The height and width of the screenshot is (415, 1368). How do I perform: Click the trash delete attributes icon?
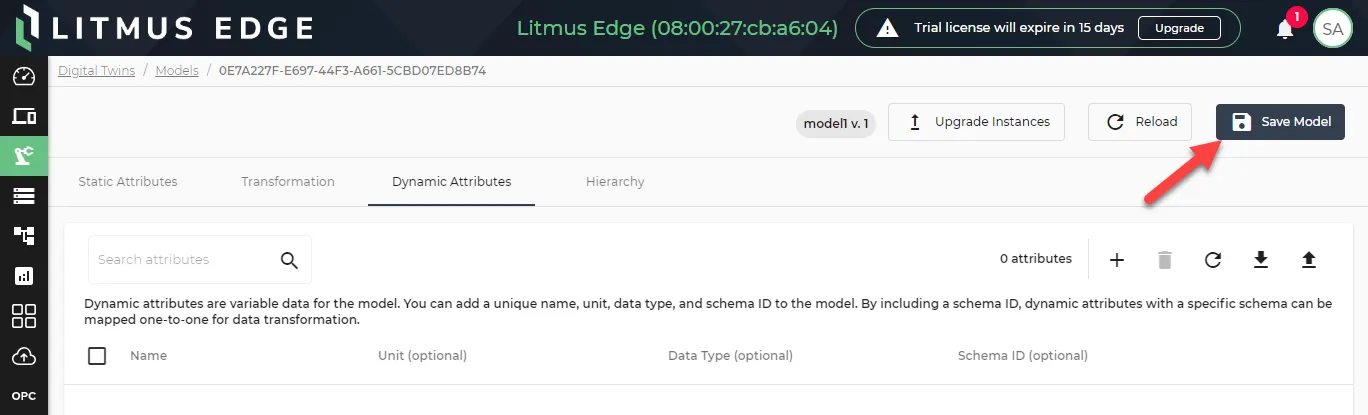[x=1164, y=260]
